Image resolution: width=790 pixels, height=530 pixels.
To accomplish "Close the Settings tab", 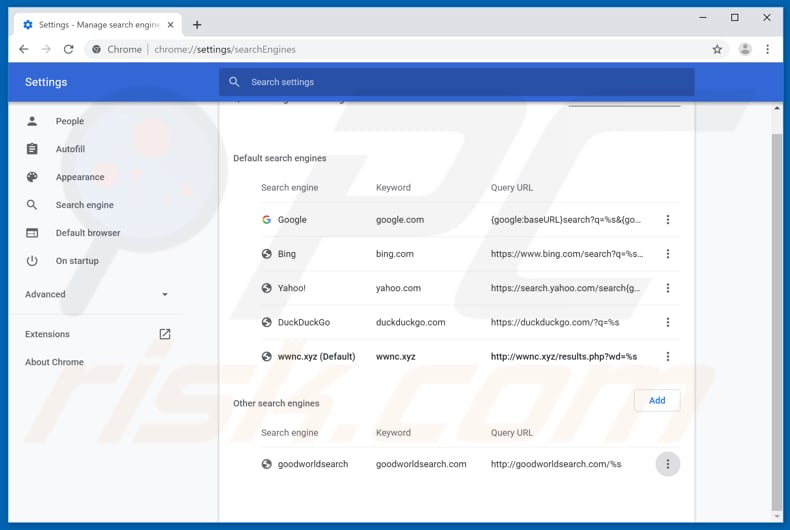I will [x=171, y=25].
